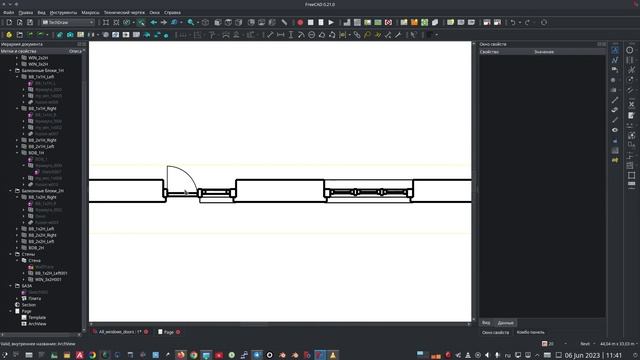Switch to the Page tab
The image size is (640, 360).
click(169, 332)
